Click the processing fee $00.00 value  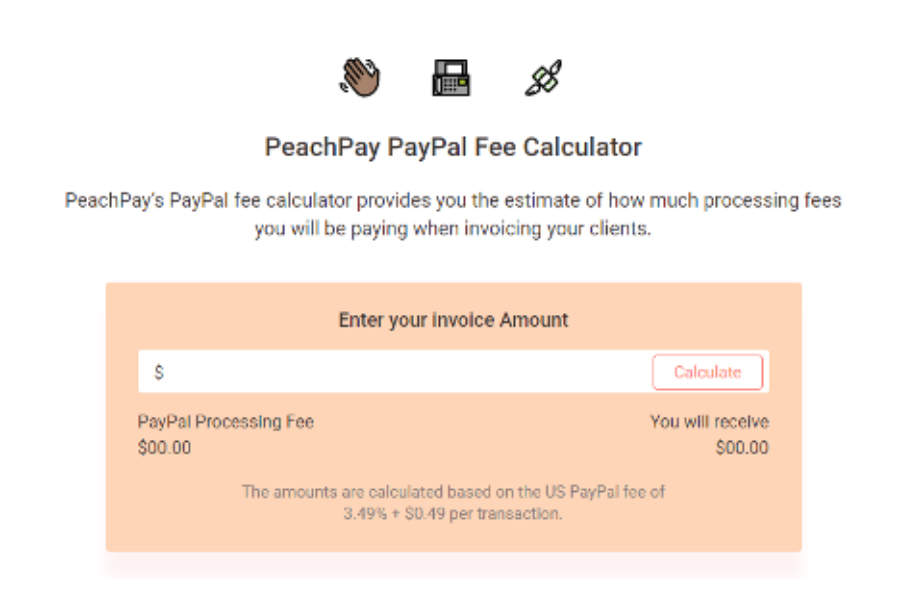pyautogui.click(x=164, y=448)
